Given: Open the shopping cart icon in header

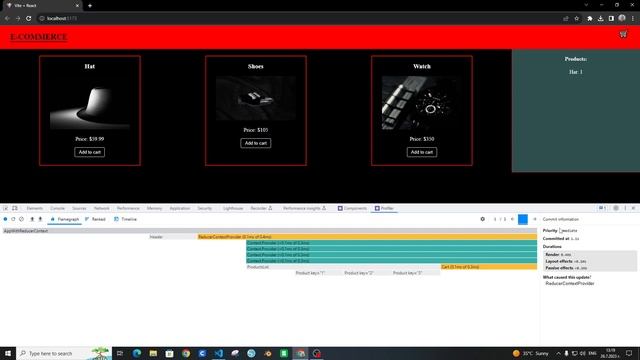Looking at the screenshot, I should pos(623,34).
